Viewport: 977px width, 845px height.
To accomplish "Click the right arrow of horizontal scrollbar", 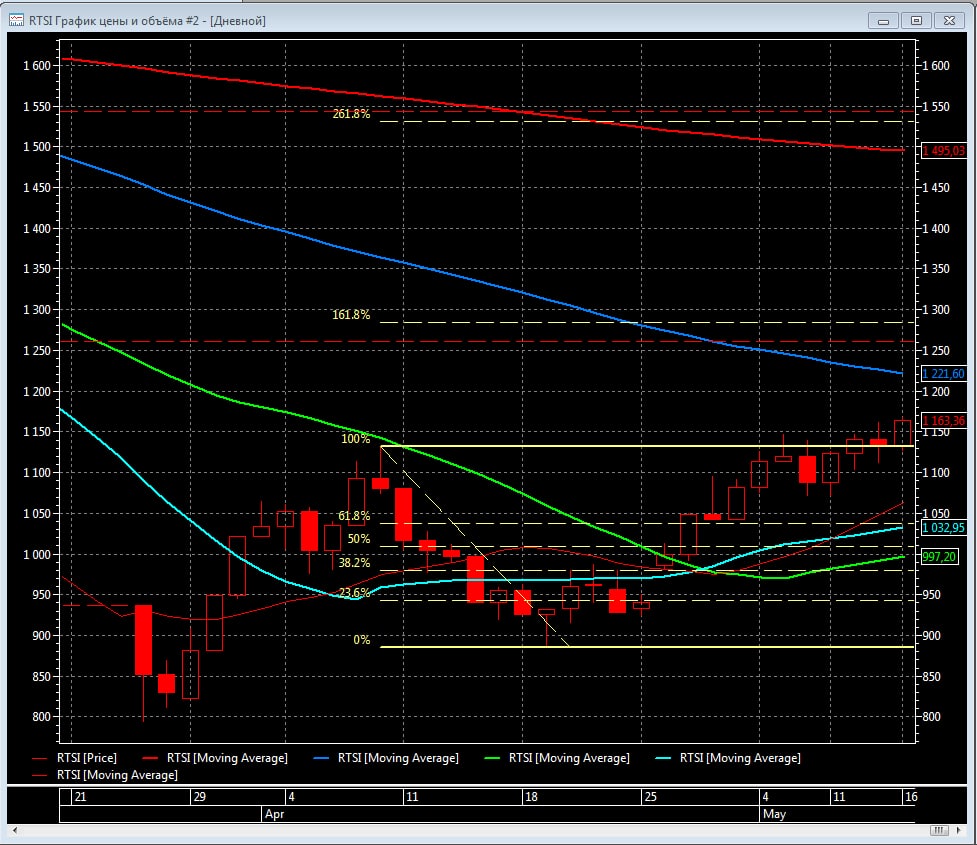I will 960,831.
